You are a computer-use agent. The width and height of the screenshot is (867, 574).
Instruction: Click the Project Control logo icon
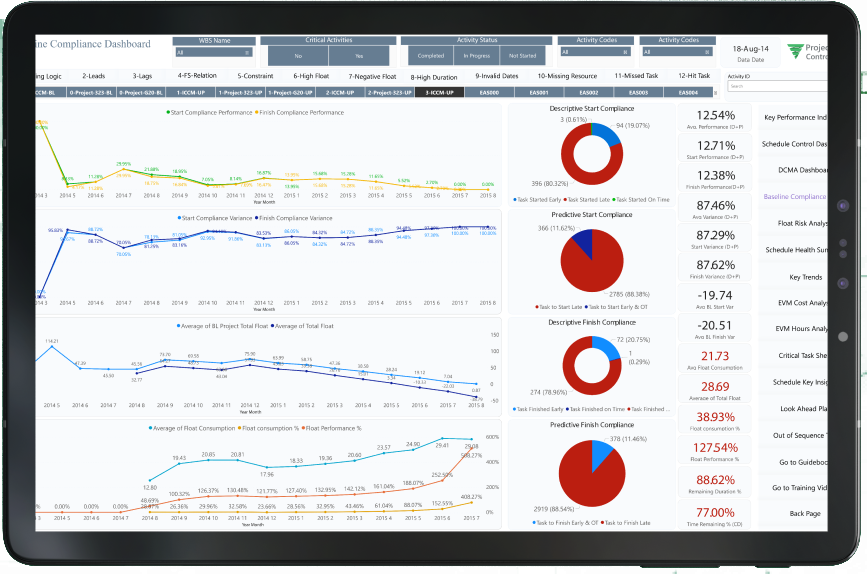795,51
